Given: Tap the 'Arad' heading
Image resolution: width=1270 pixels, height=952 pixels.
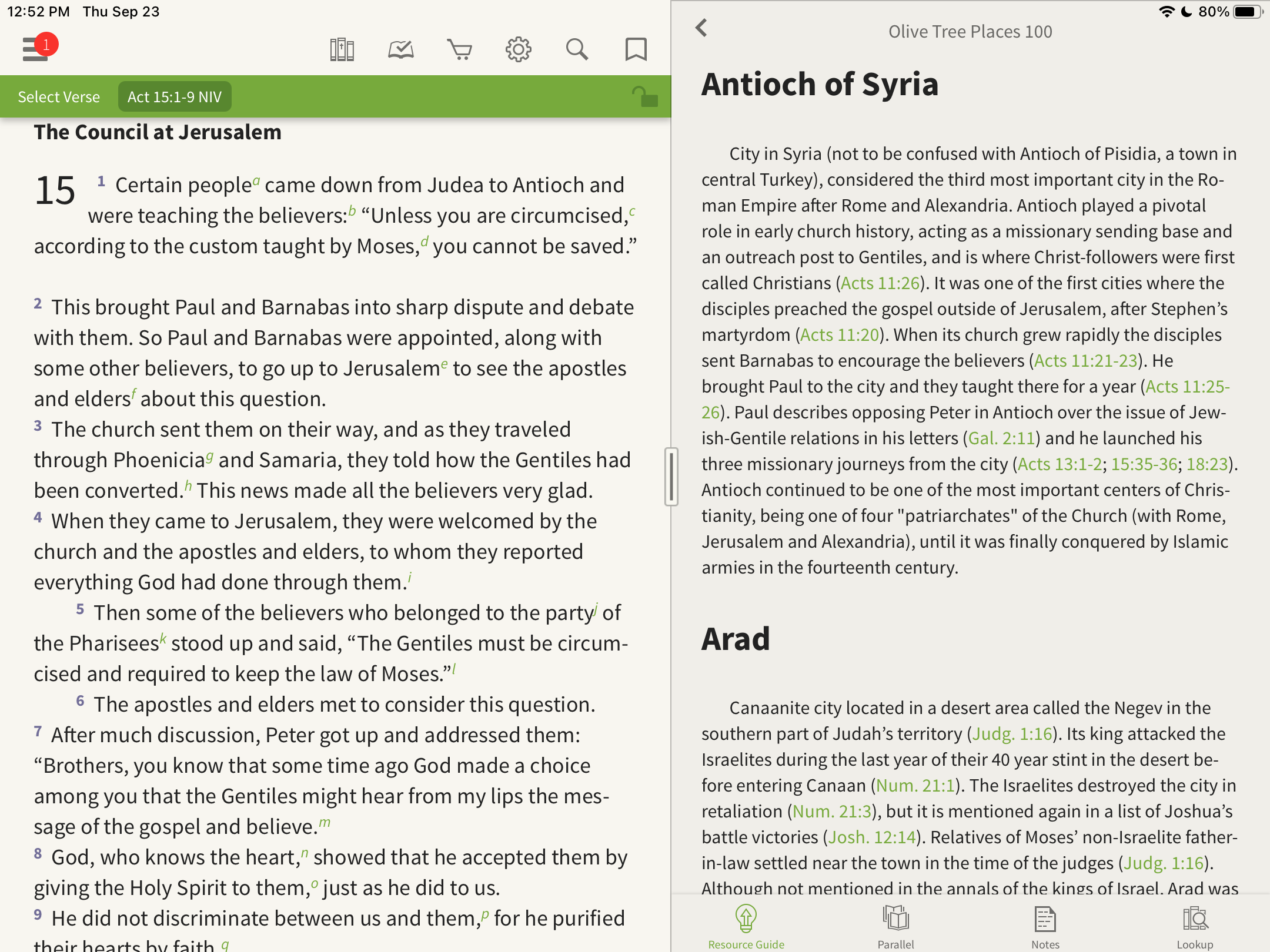Looking at the screenshot, I should coord(736,639).
